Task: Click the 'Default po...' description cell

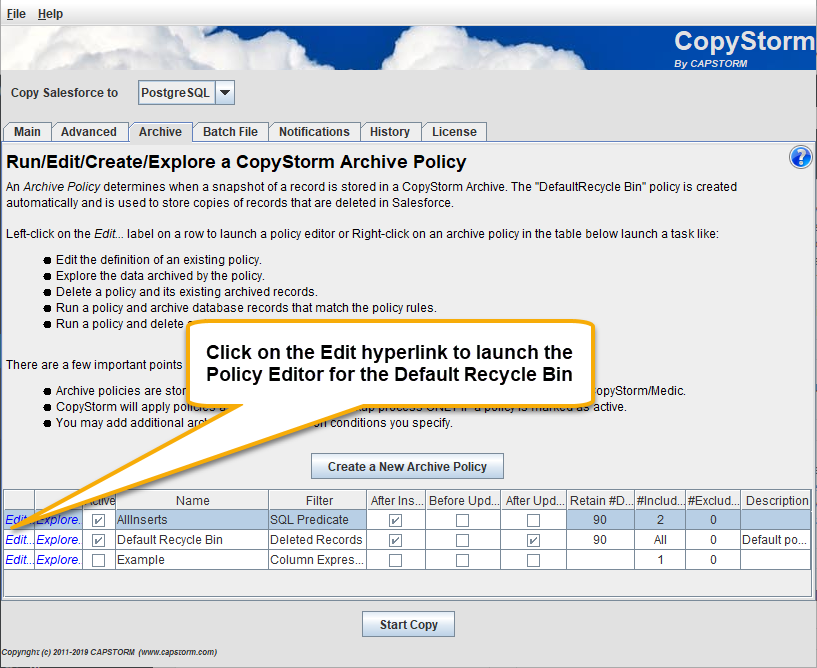Action: 775,540
